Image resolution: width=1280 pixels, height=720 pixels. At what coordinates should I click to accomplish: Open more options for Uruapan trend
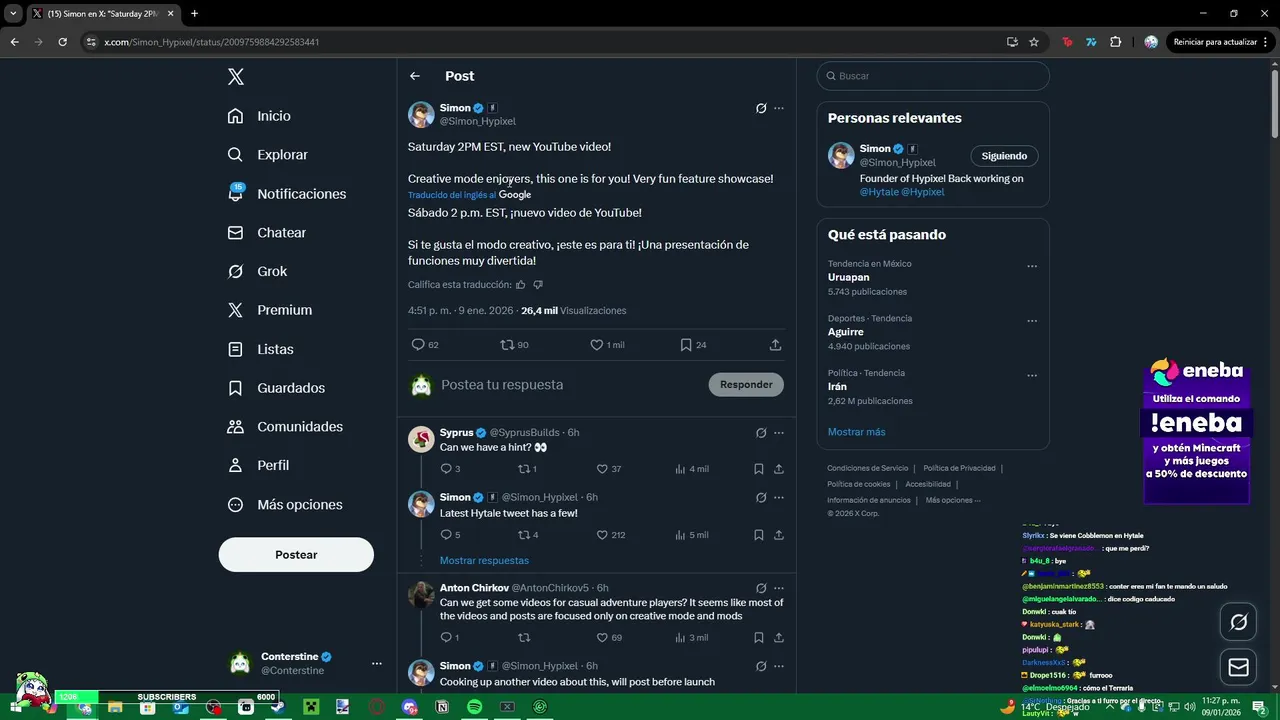tap(1032, 267)
